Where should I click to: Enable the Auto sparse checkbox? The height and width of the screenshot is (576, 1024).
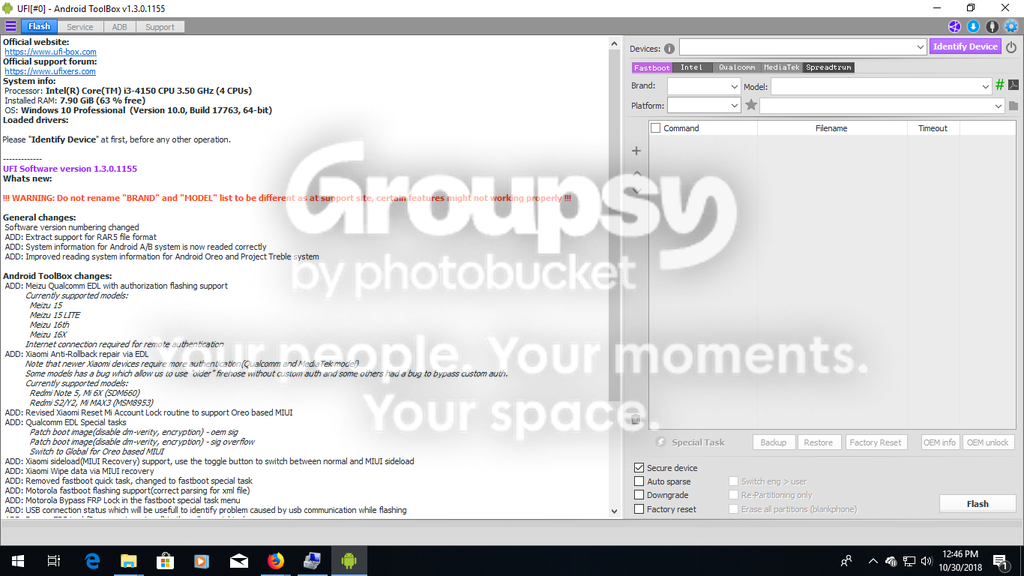639,481
